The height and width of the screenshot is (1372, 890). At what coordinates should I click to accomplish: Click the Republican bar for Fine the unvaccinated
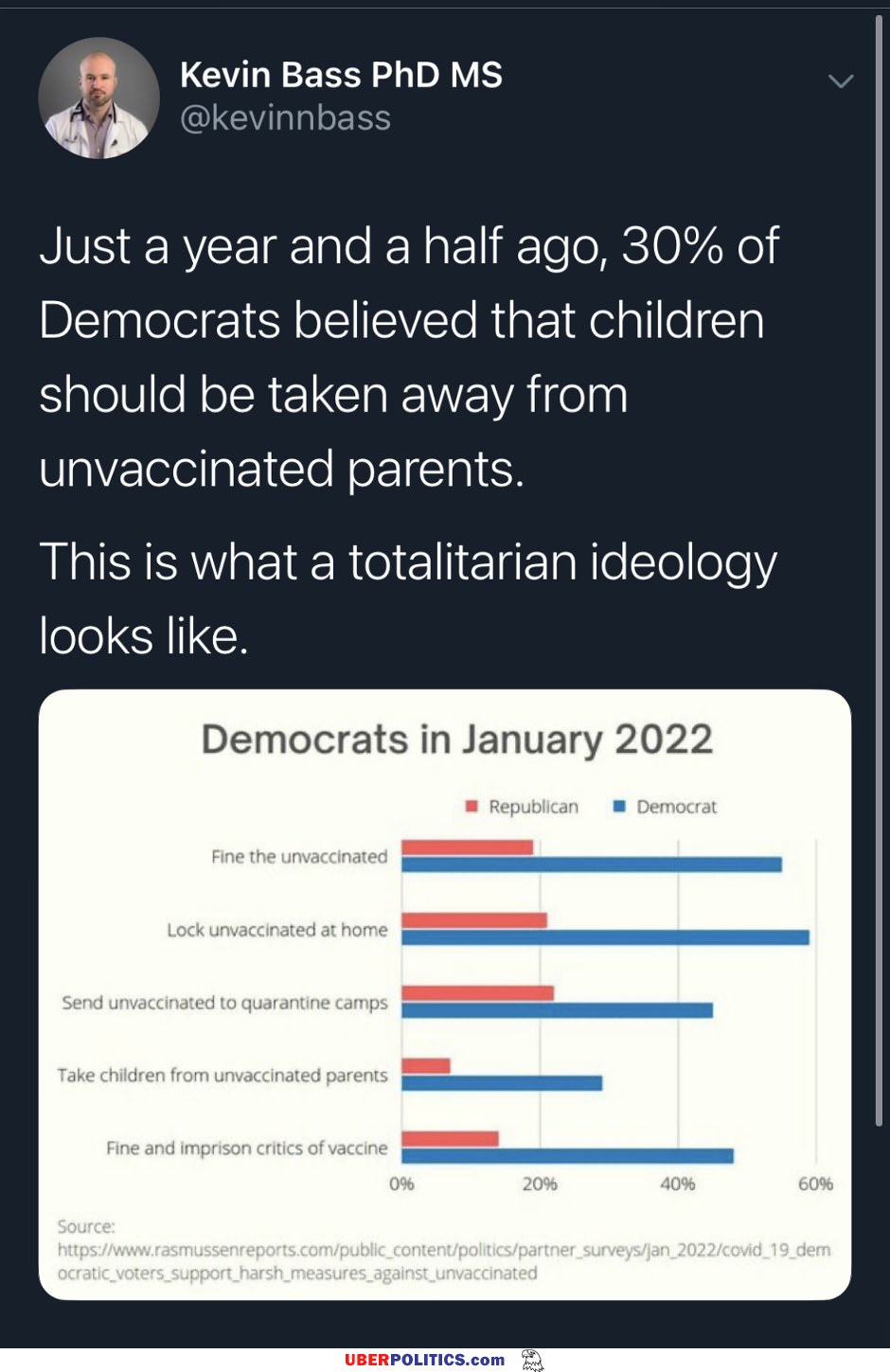(468, 847)
